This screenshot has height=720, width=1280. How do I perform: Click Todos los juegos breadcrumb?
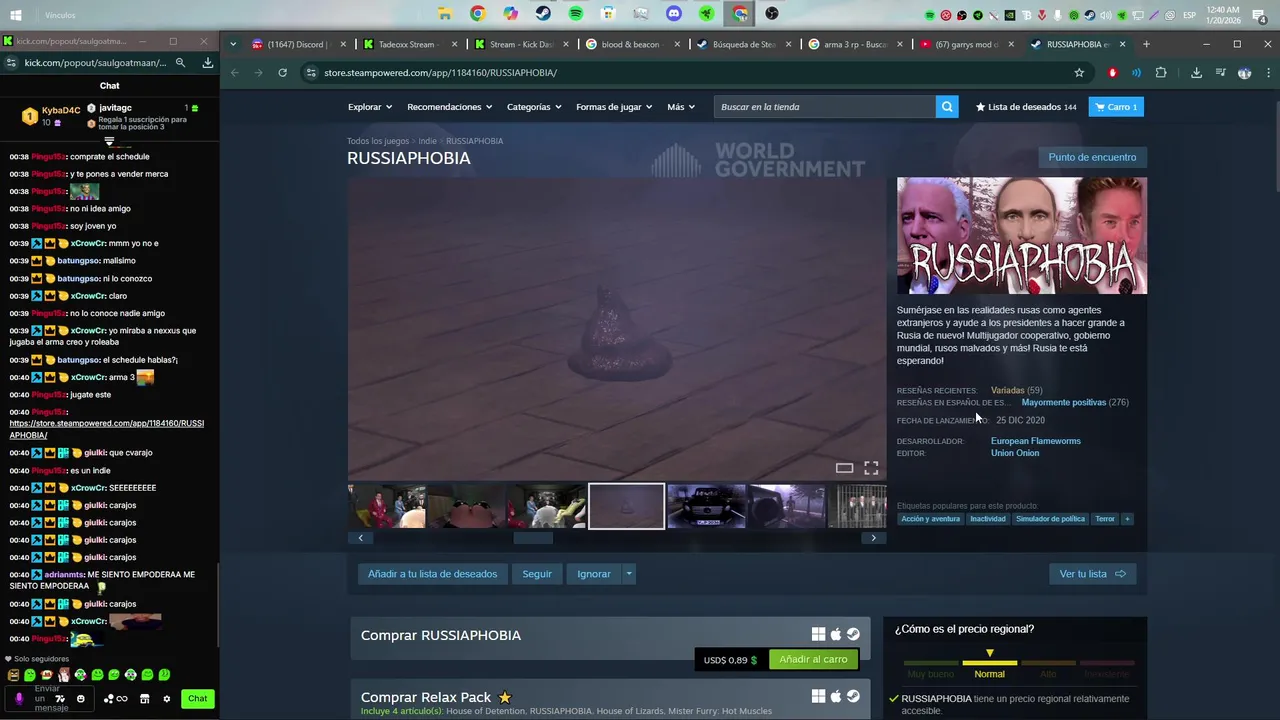[x=378, y=141]
